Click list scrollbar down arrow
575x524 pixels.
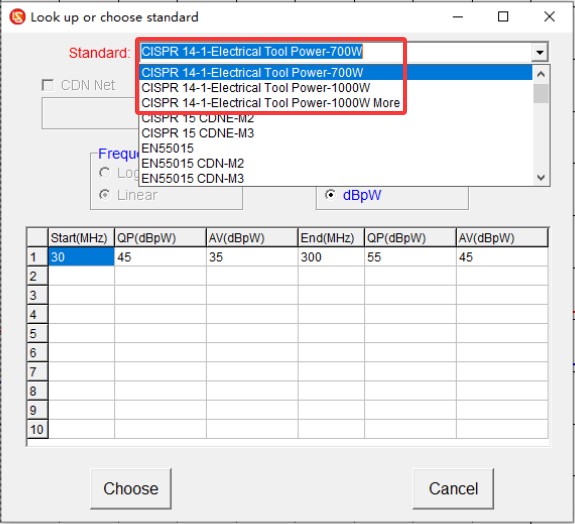click(541, 177)
